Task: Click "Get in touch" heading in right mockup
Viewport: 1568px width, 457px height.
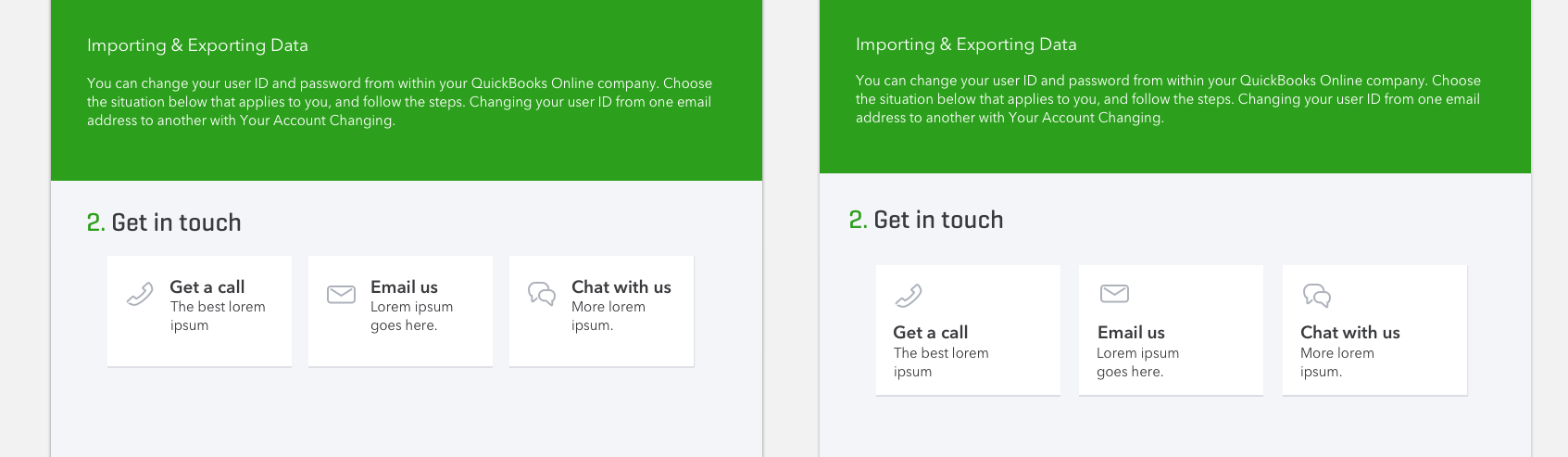Action: (x=938, y=220)
